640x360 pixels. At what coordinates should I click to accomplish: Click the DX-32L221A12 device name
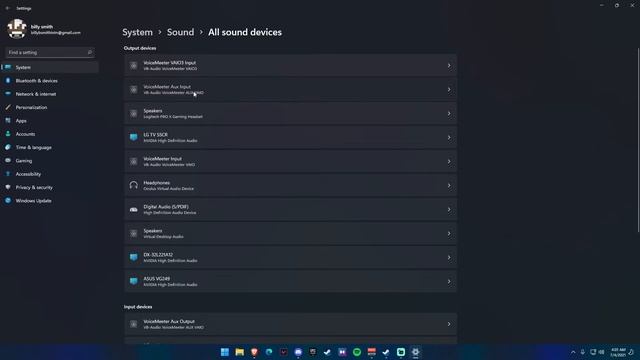click(158, 255)
